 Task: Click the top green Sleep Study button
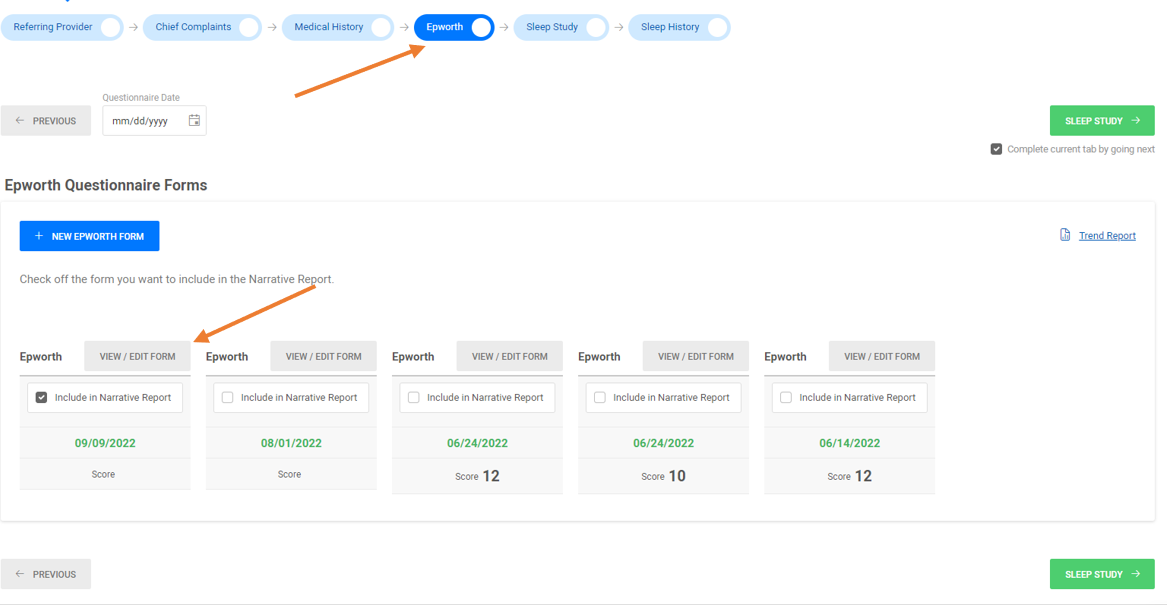coord(1101,121)
